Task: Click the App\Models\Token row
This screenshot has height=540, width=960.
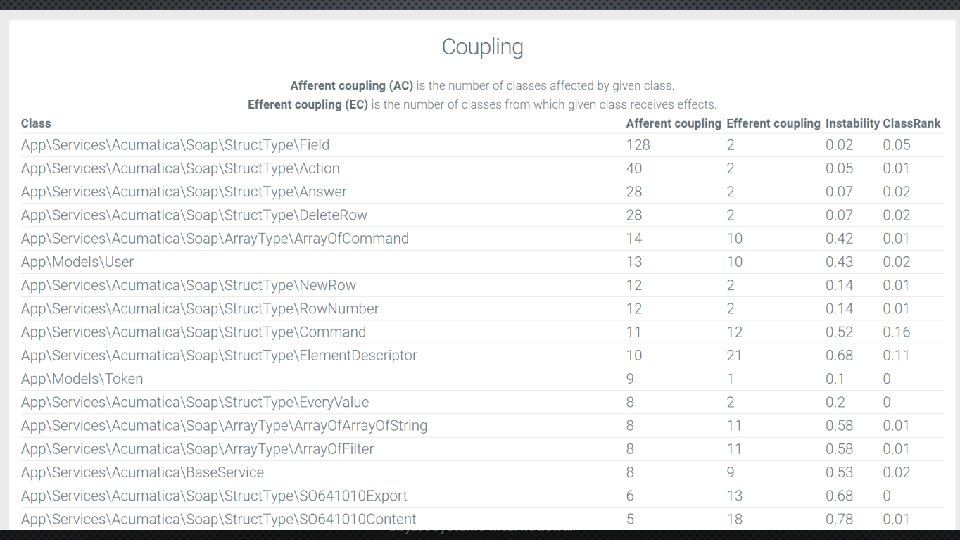Action: [x=82, y=379]
